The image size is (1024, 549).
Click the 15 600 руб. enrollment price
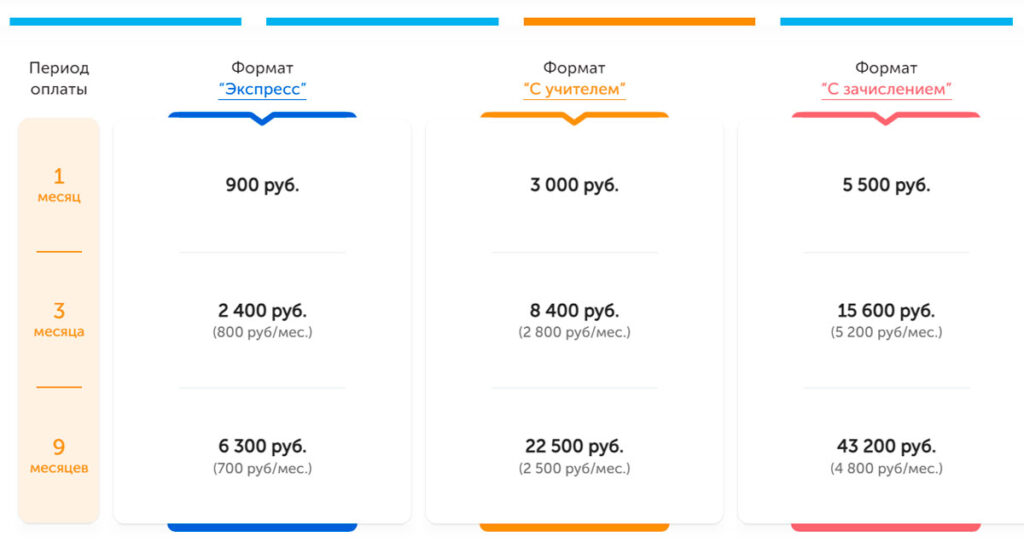pos(886,311)
